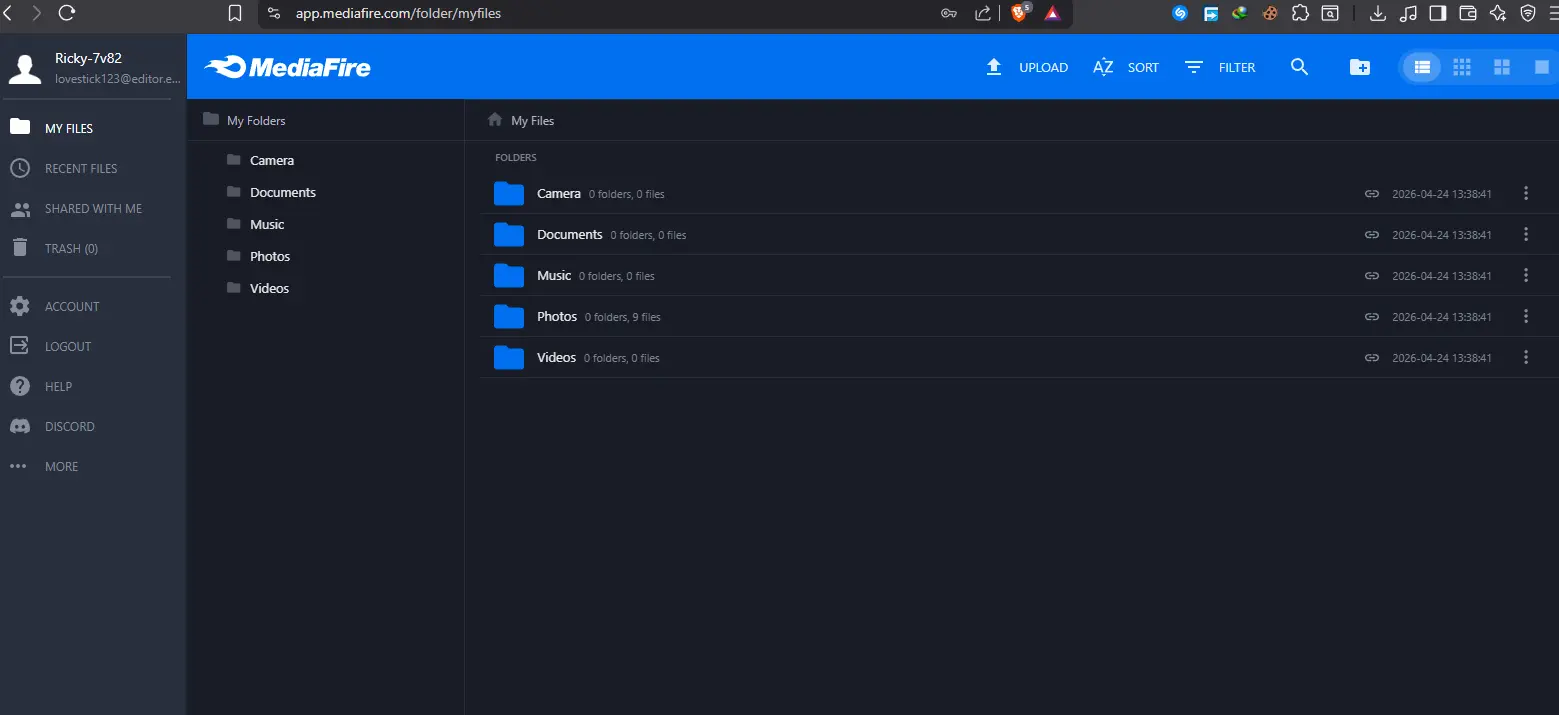The height and width of the screenshot is (715, 1559).
Task: Copy share link for Music folder
Action: point(1372,275)
